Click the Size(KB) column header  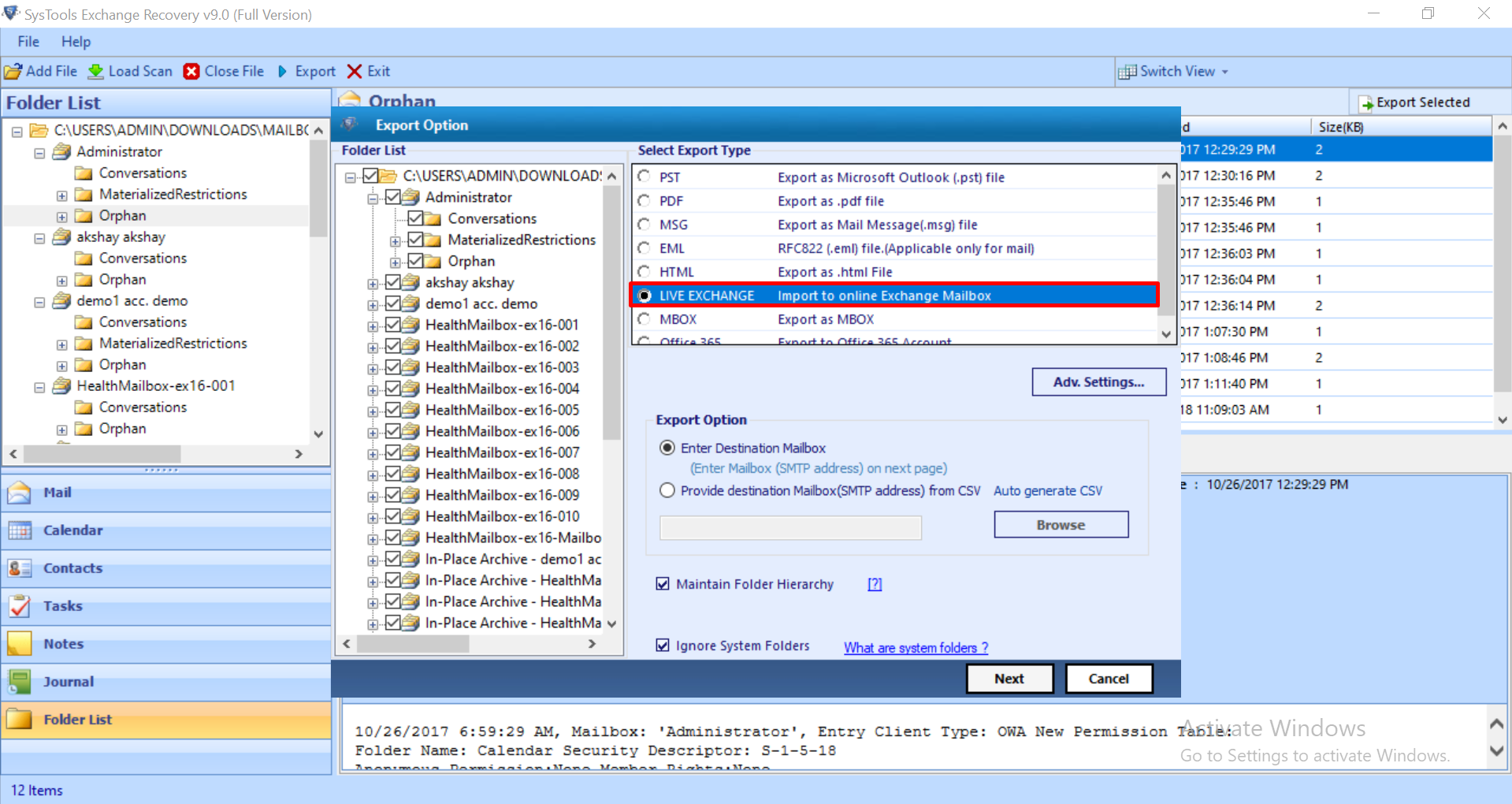(1400, 127)
